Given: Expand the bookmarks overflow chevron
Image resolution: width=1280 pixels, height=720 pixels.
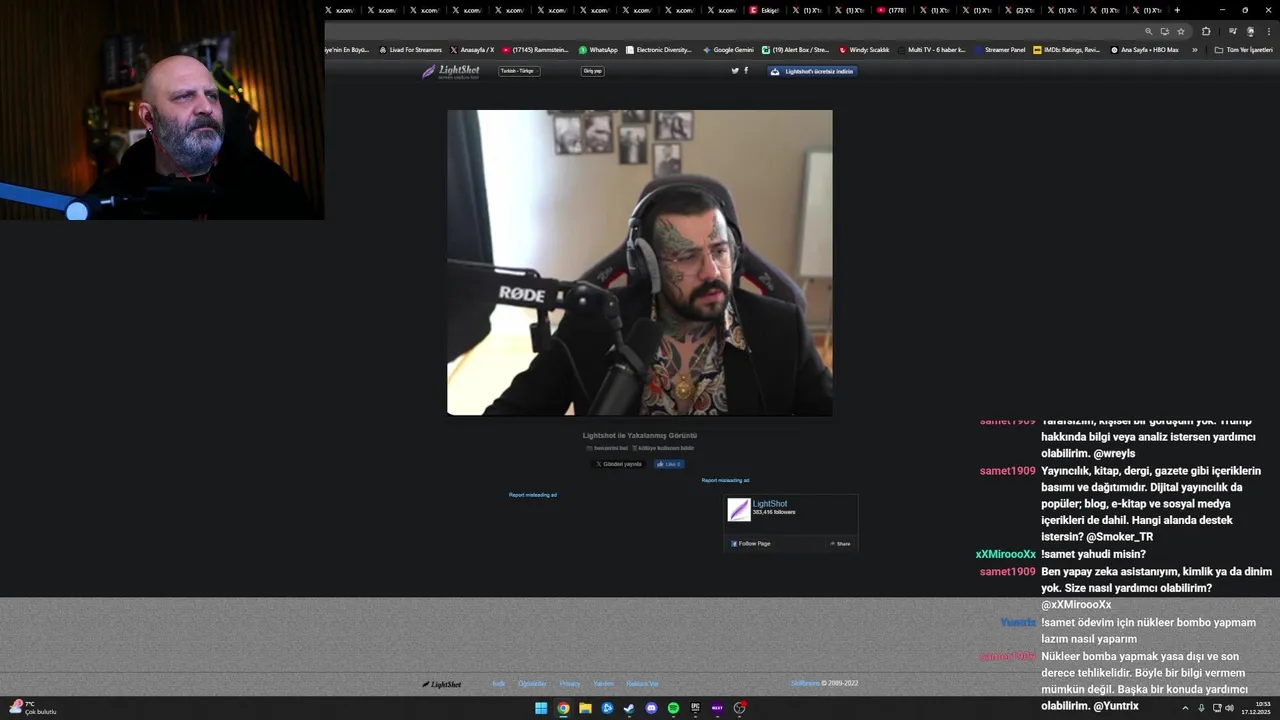Looking at the screenshot, I should (1194, 50).
